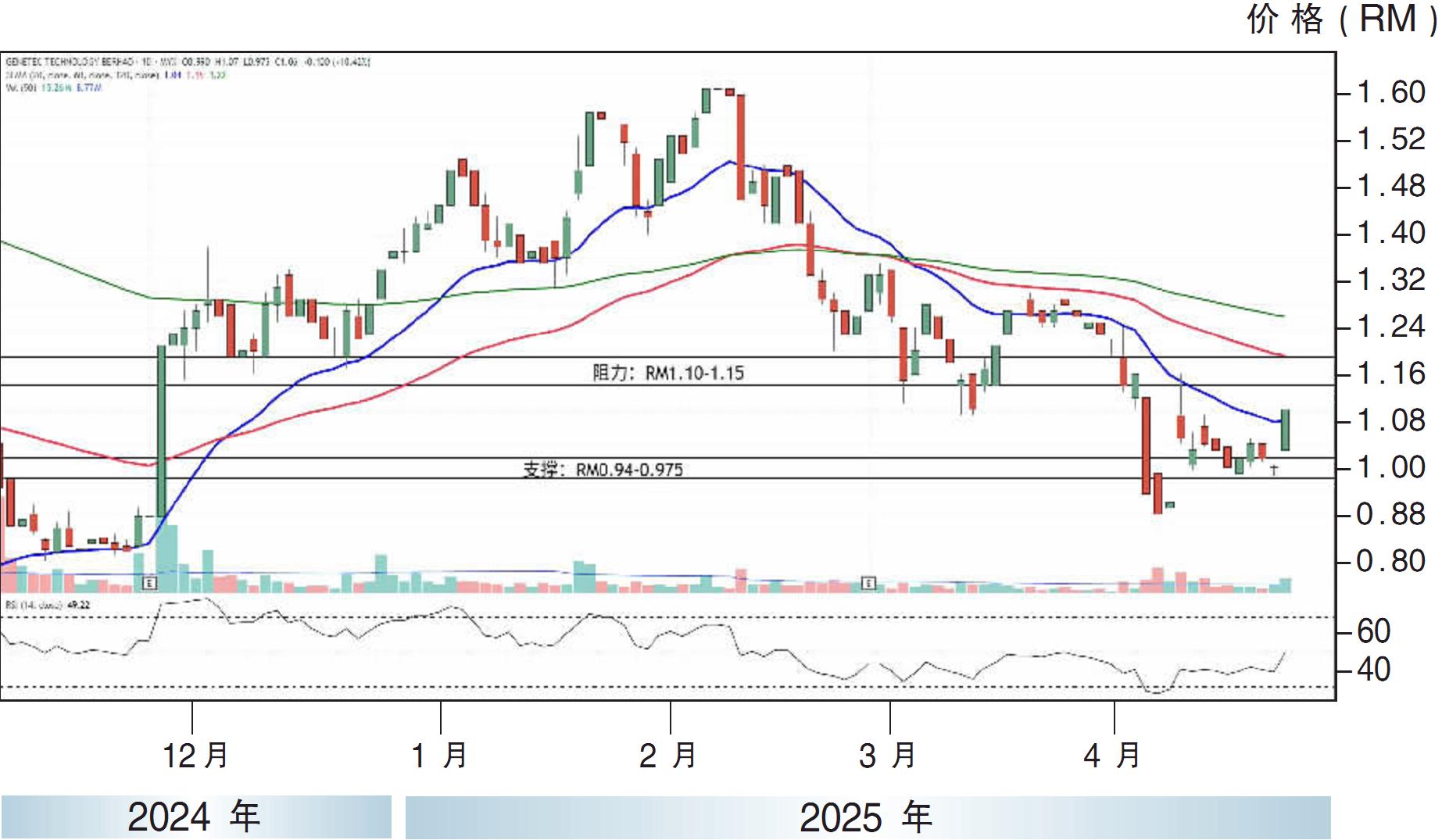Click the 阻力: RM1.10-1.15 resistance label
This screenshot has width=1442, height=840.
(x=668, y=373)
